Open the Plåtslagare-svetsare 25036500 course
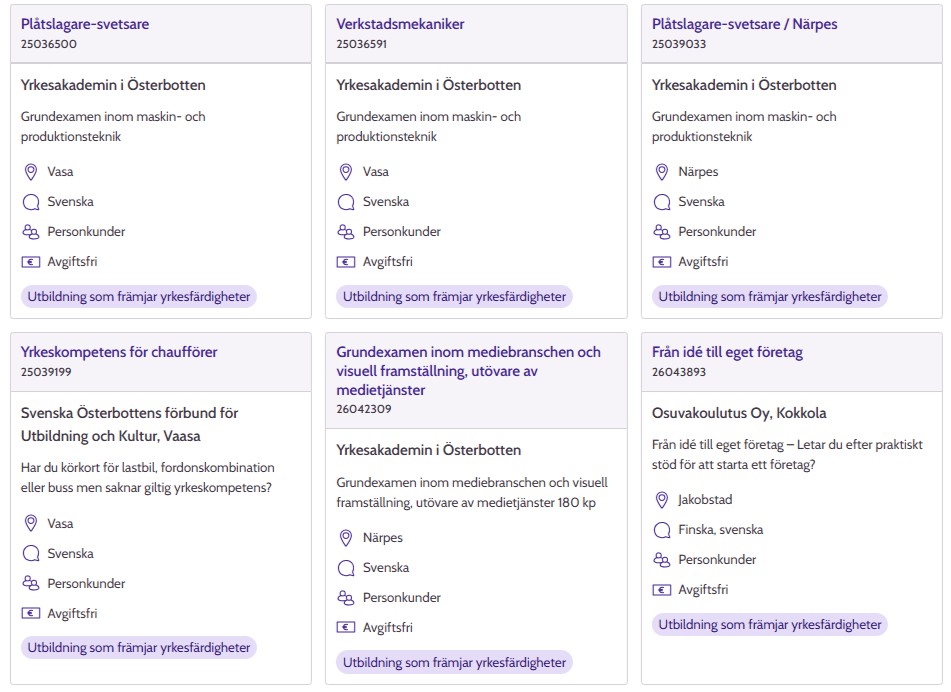 click(x=85, y=24)
